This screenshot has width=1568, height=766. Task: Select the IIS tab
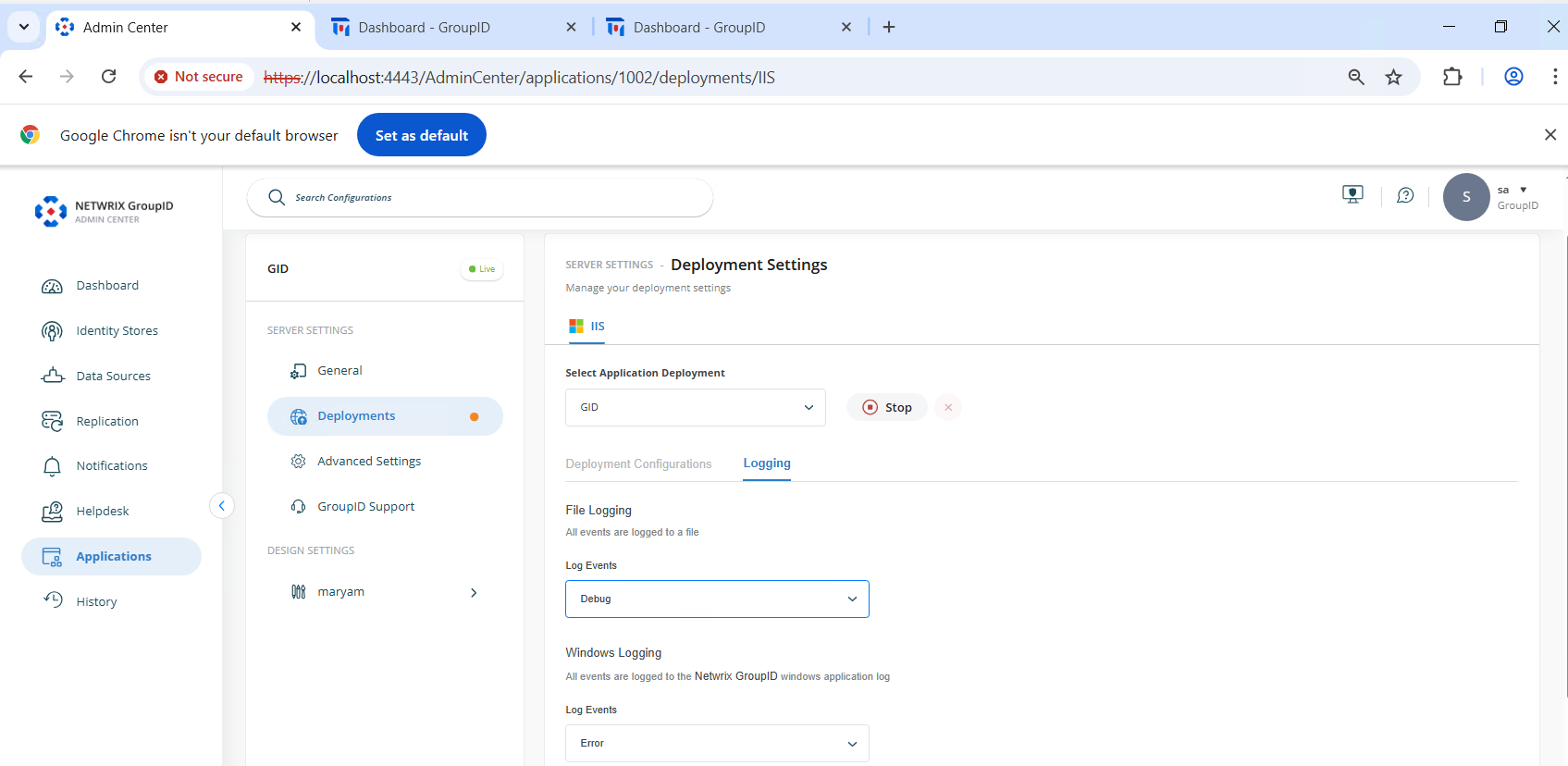coord(586,327)
